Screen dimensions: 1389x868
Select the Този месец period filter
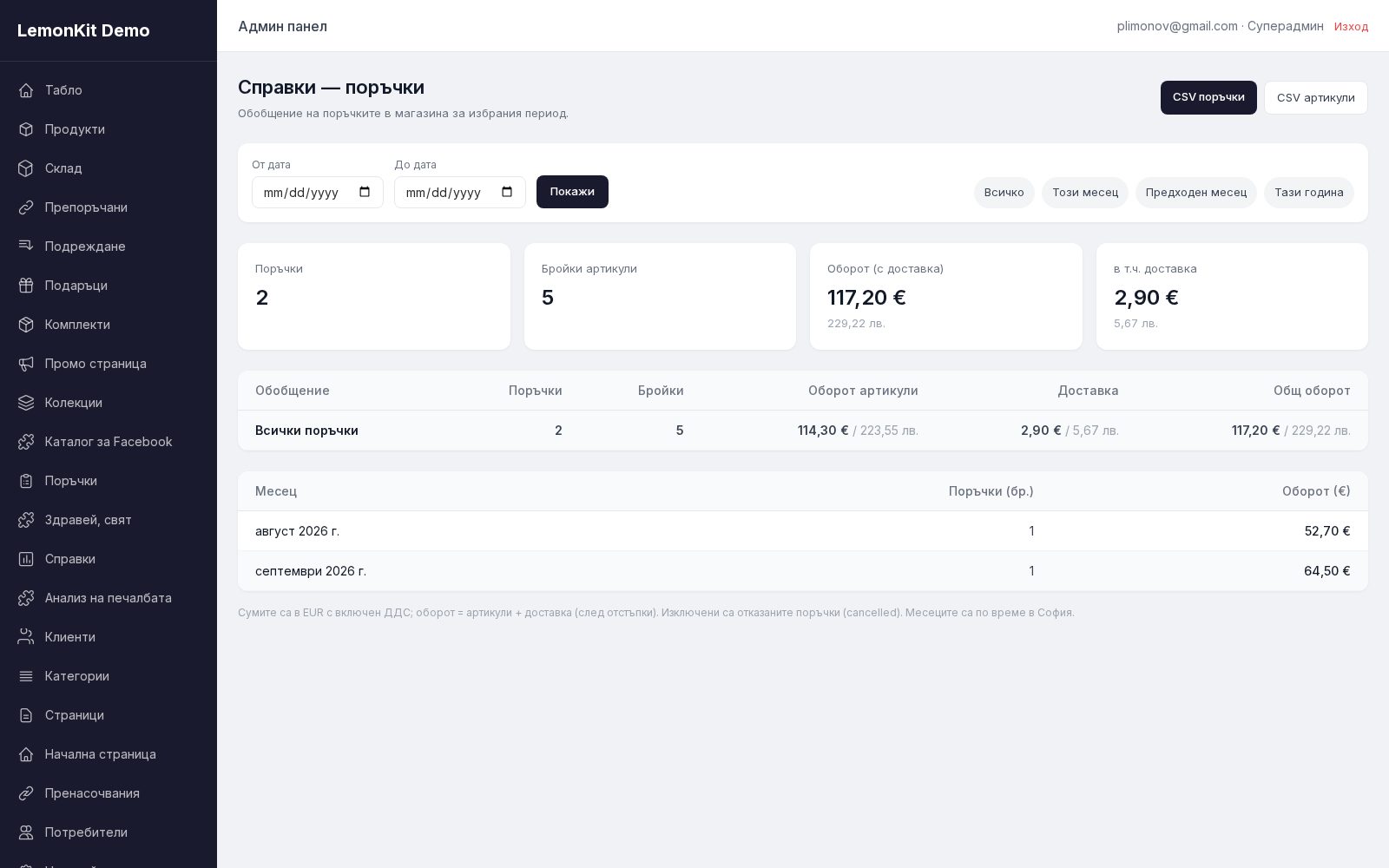tap(1085, 192)
